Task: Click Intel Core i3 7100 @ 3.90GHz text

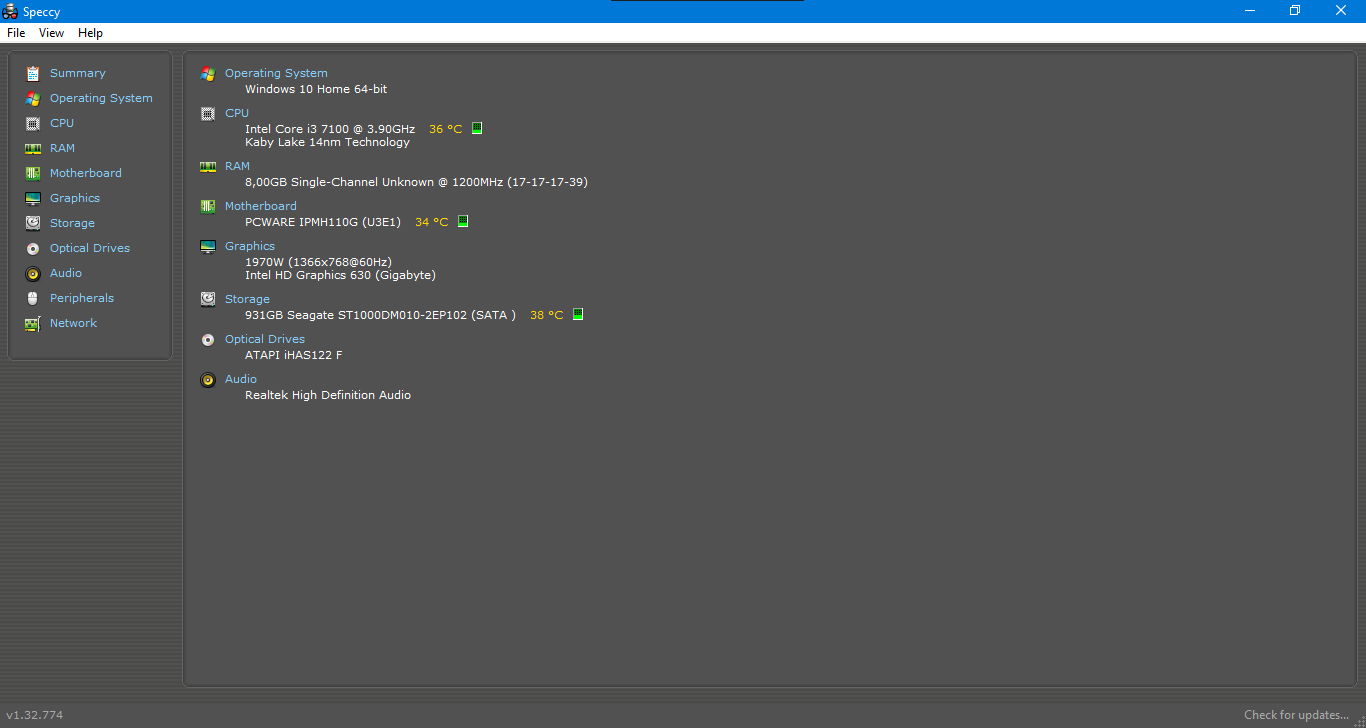Action: click(x=330, y=129)
